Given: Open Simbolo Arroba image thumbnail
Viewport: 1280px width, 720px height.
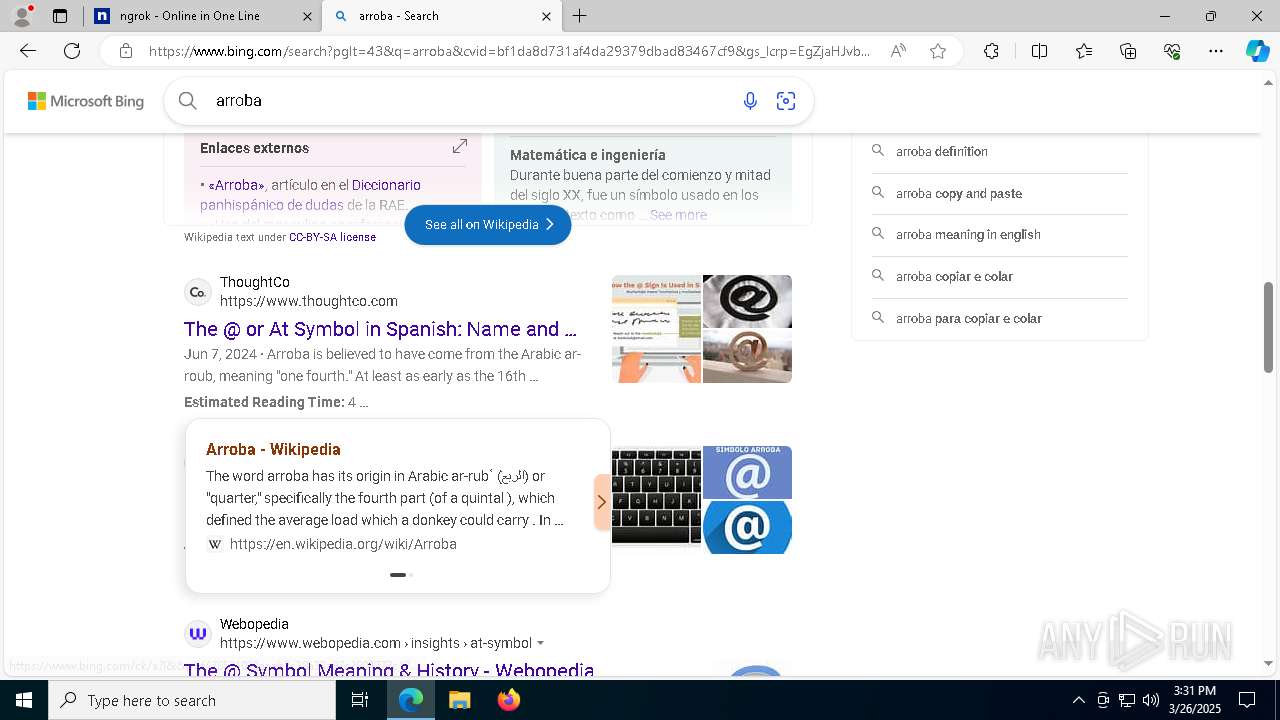Looking at the screenshot, I should tap(747, 472).
